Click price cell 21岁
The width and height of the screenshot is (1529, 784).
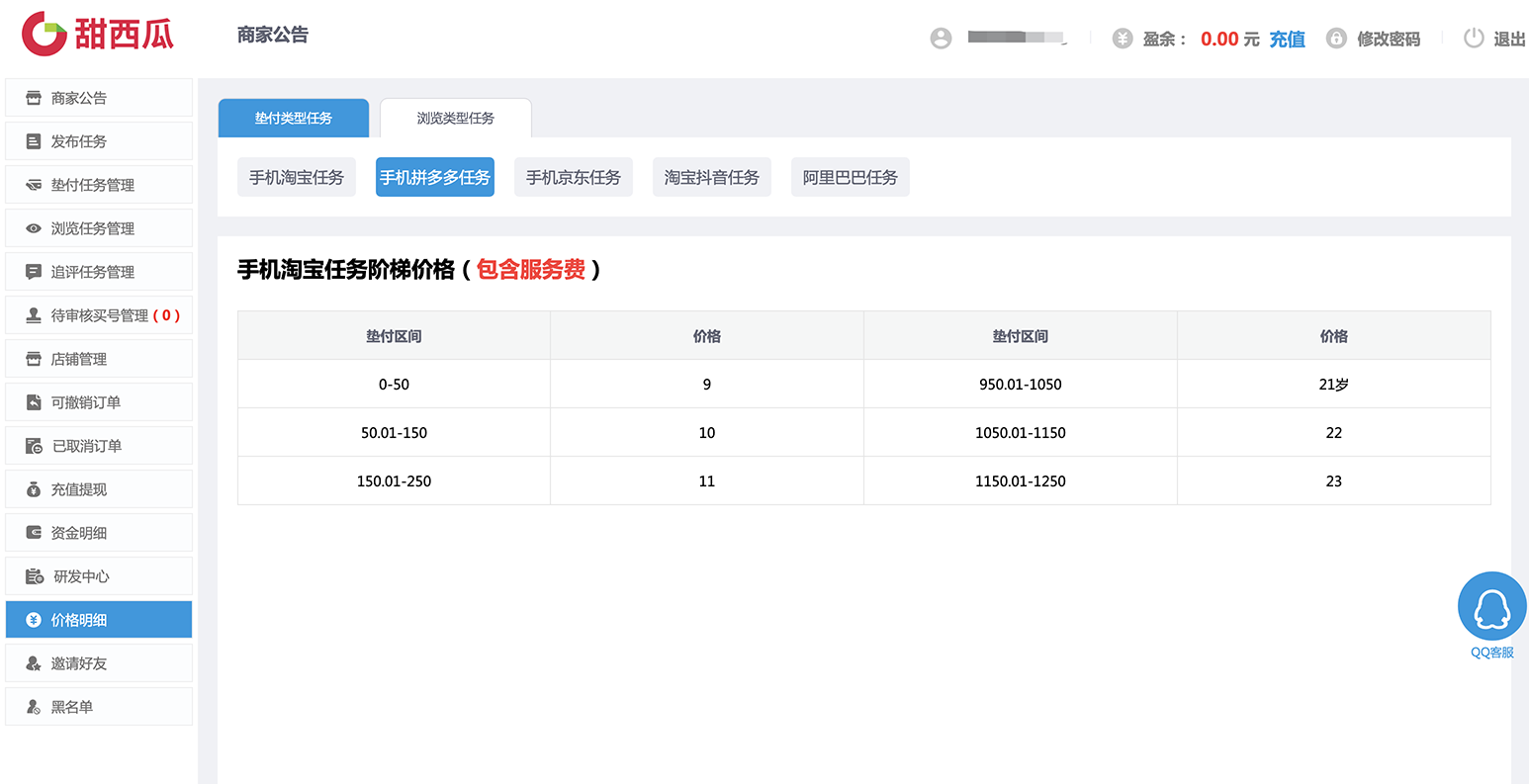[x=1334, y=384]
